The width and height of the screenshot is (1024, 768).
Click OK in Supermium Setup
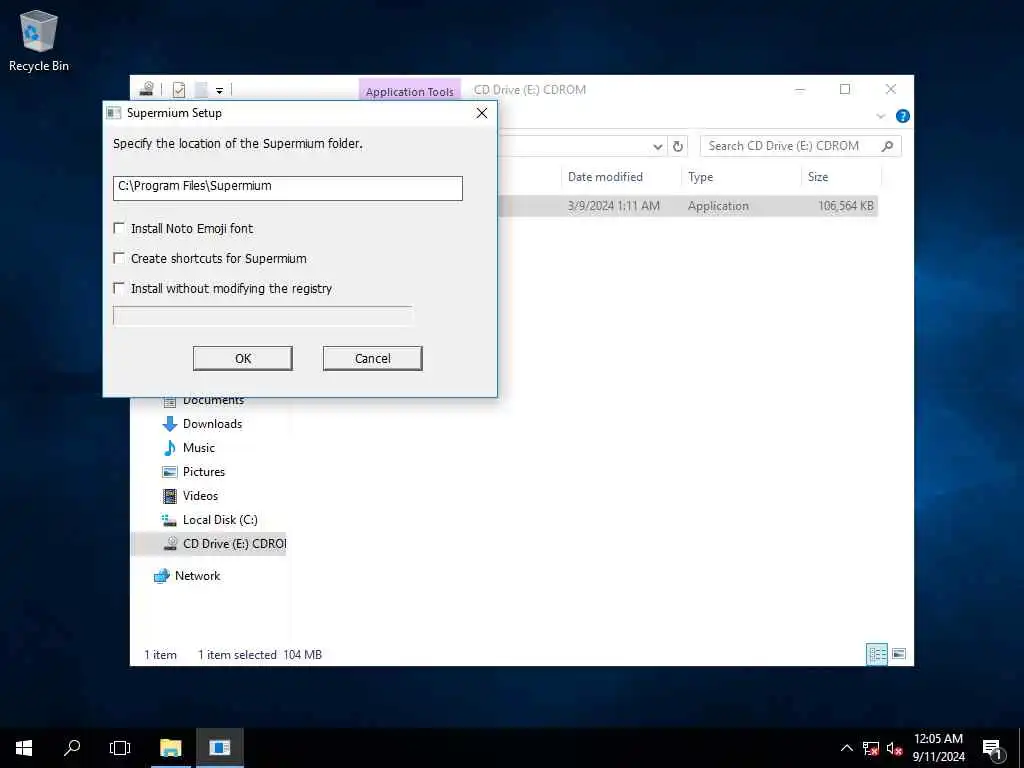(243, 359)
